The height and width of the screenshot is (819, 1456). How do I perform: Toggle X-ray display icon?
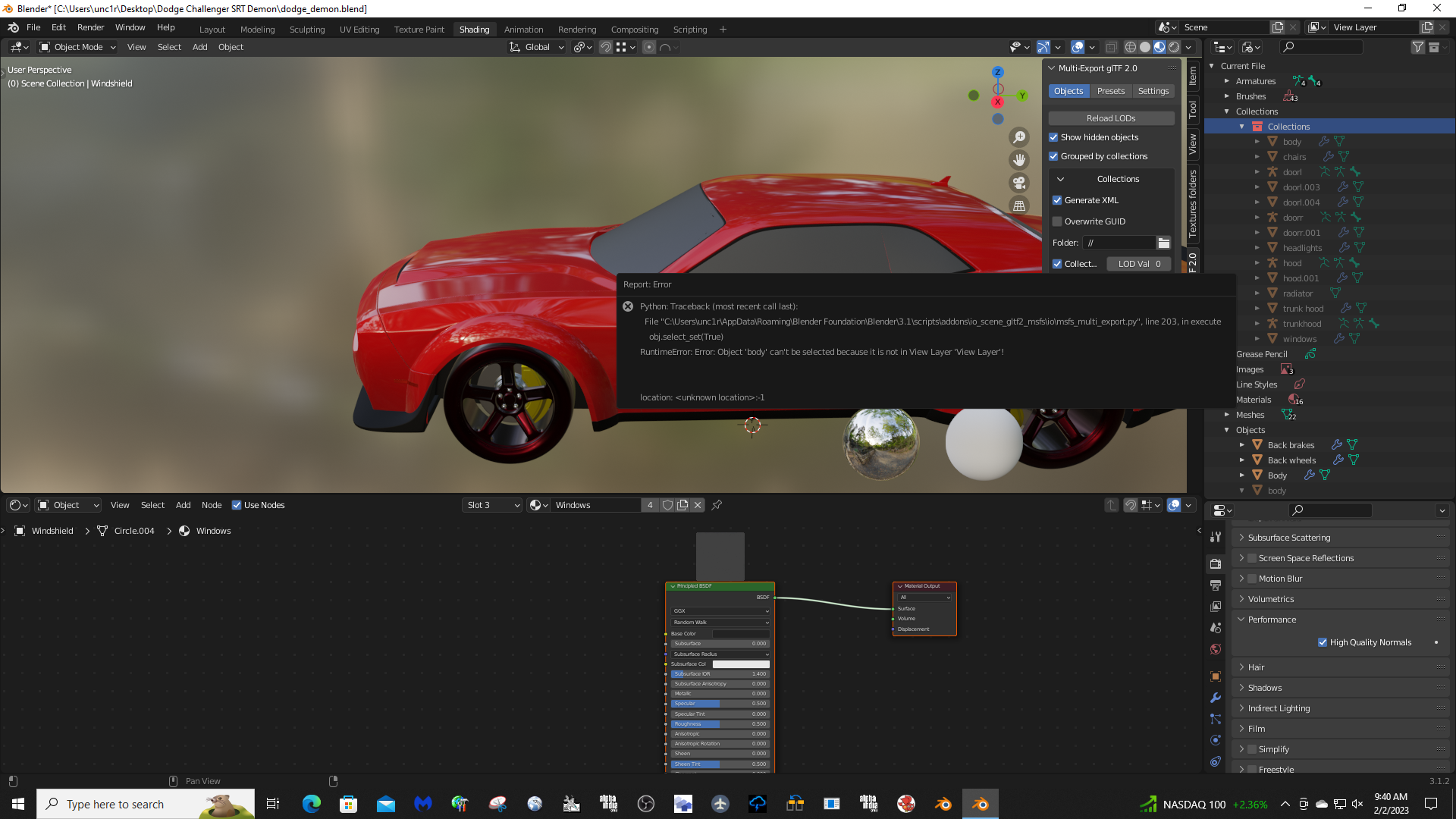(1111, 47)
